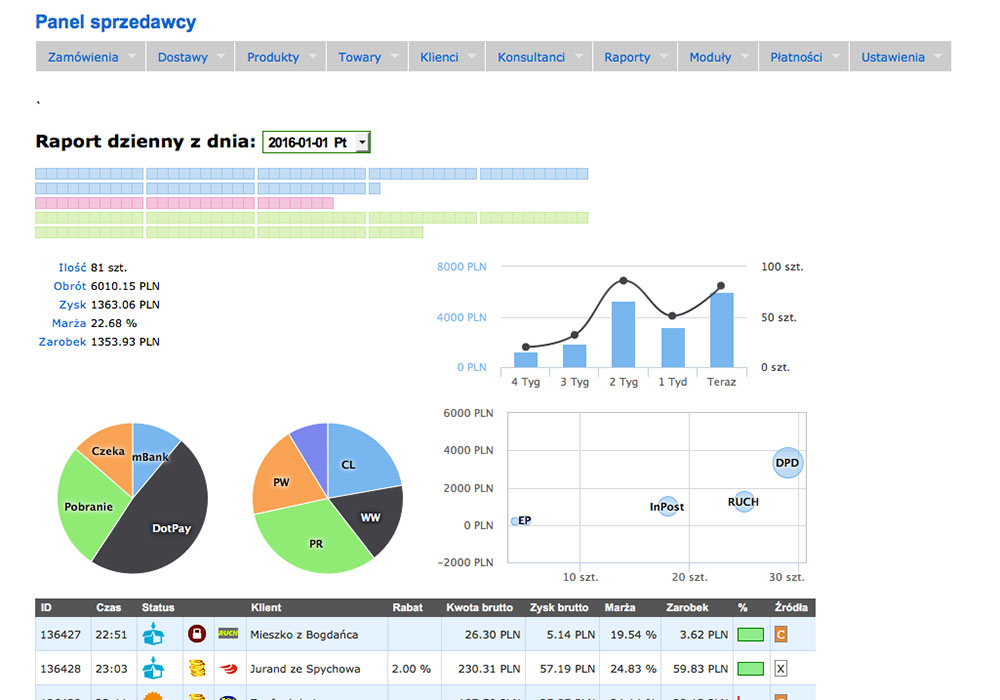Click the Źródła column header
1000x700 pixels.
791,608
